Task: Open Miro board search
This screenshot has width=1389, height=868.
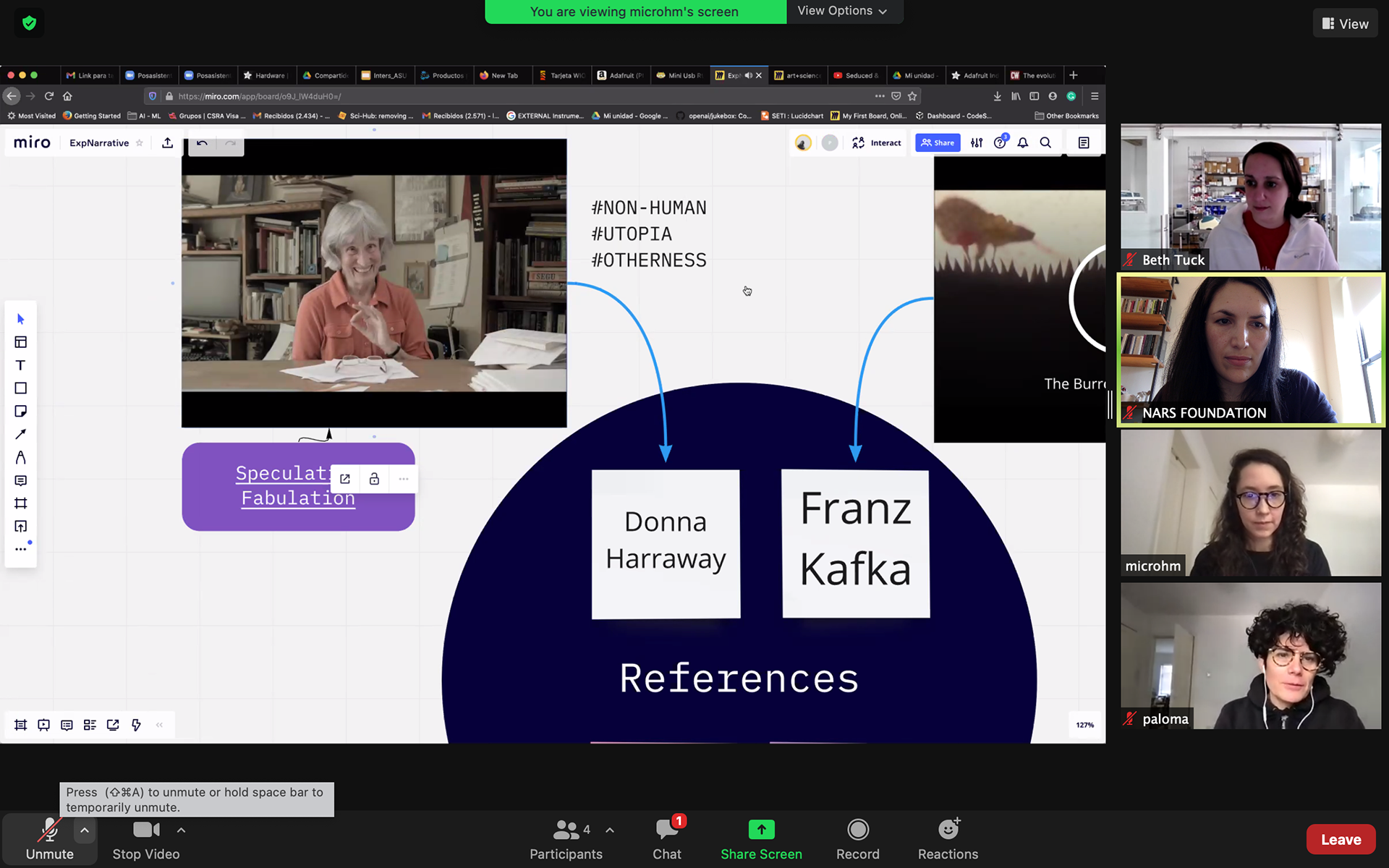Action: (x=1045, y=142)
